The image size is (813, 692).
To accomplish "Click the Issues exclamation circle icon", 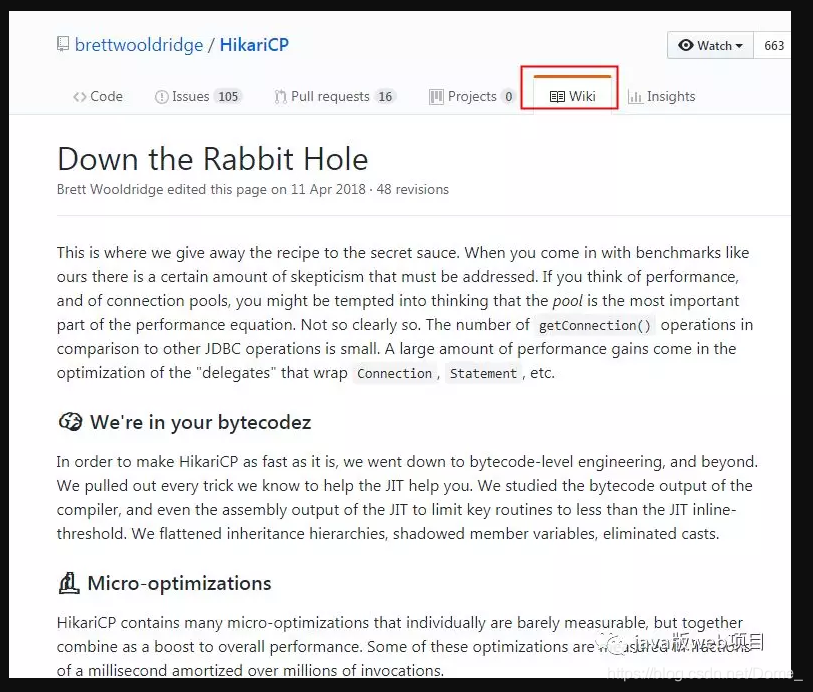I will [161, 97].
